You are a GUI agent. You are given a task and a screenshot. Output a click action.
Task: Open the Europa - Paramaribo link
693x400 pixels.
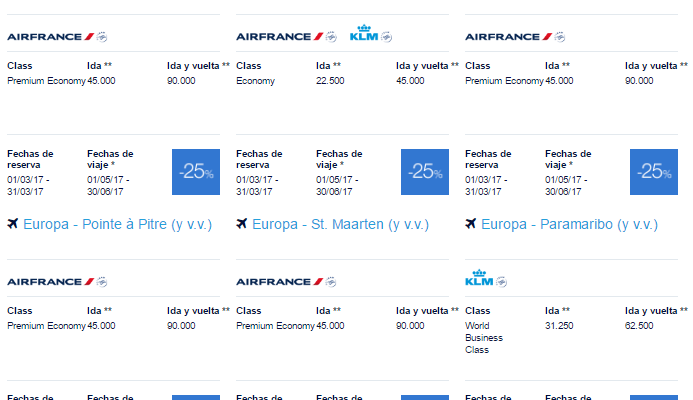pyautogui.click(x=569, y=224)
